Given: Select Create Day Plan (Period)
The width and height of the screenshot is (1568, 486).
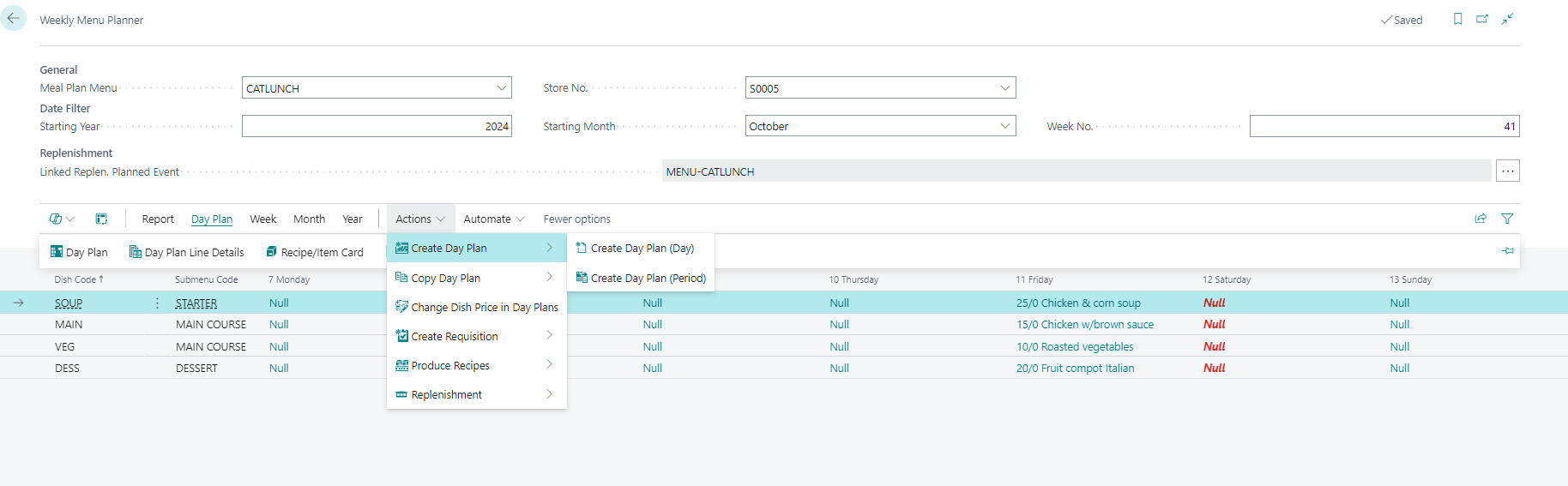Looking at the screenshot, I should click(648, 279).
